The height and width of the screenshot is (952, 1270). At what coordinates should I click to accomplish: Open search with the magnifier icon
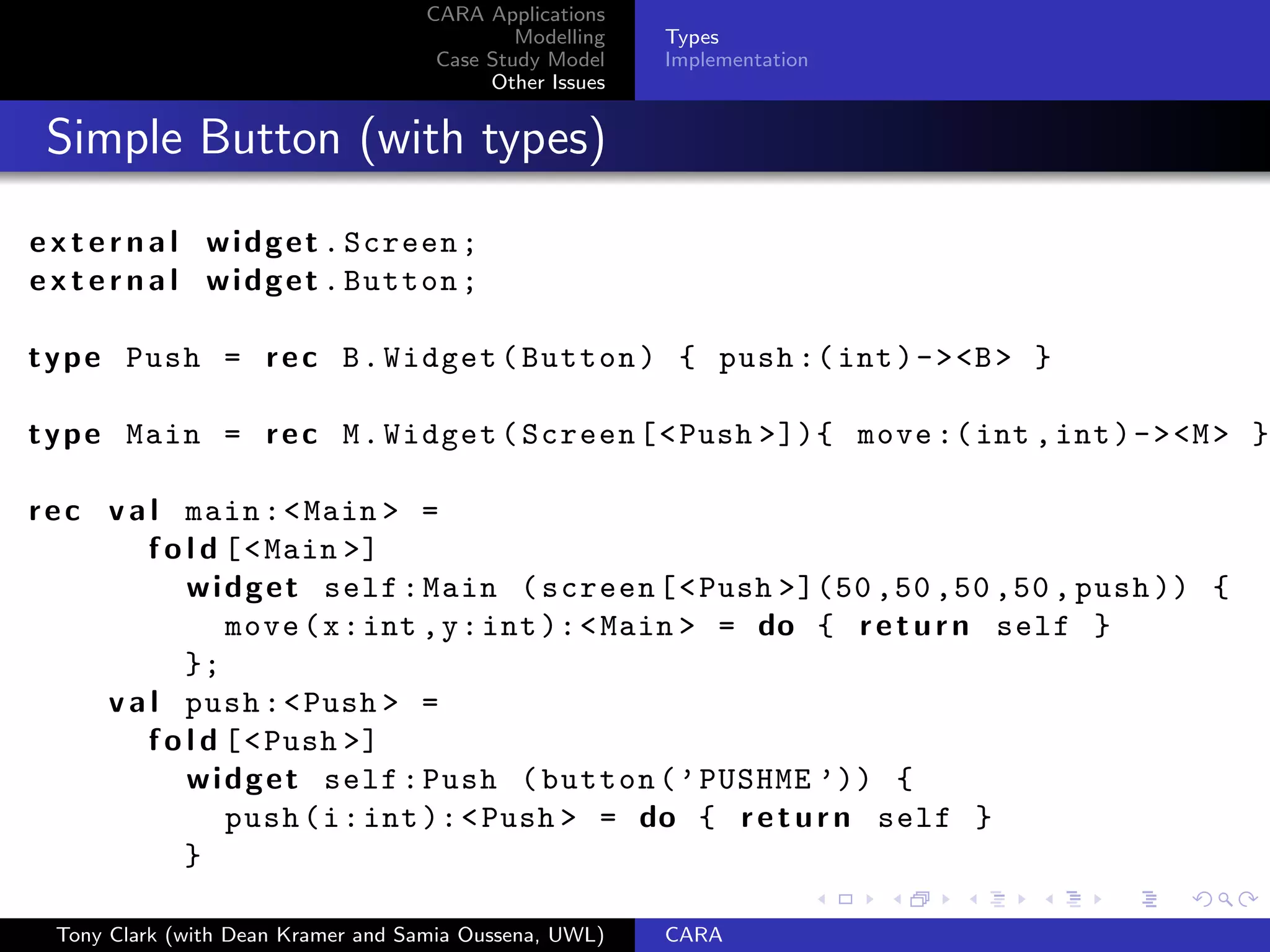click(x=1225, y=899)
